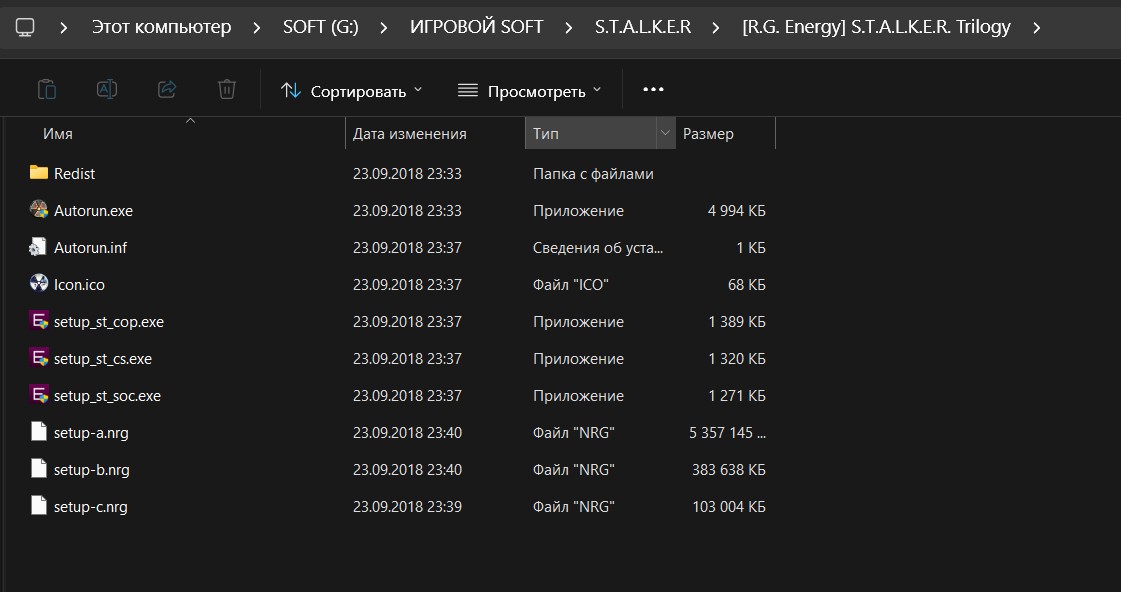
Task: Click the 1 320 КБ size value
Action: click(x=737, y=359)
